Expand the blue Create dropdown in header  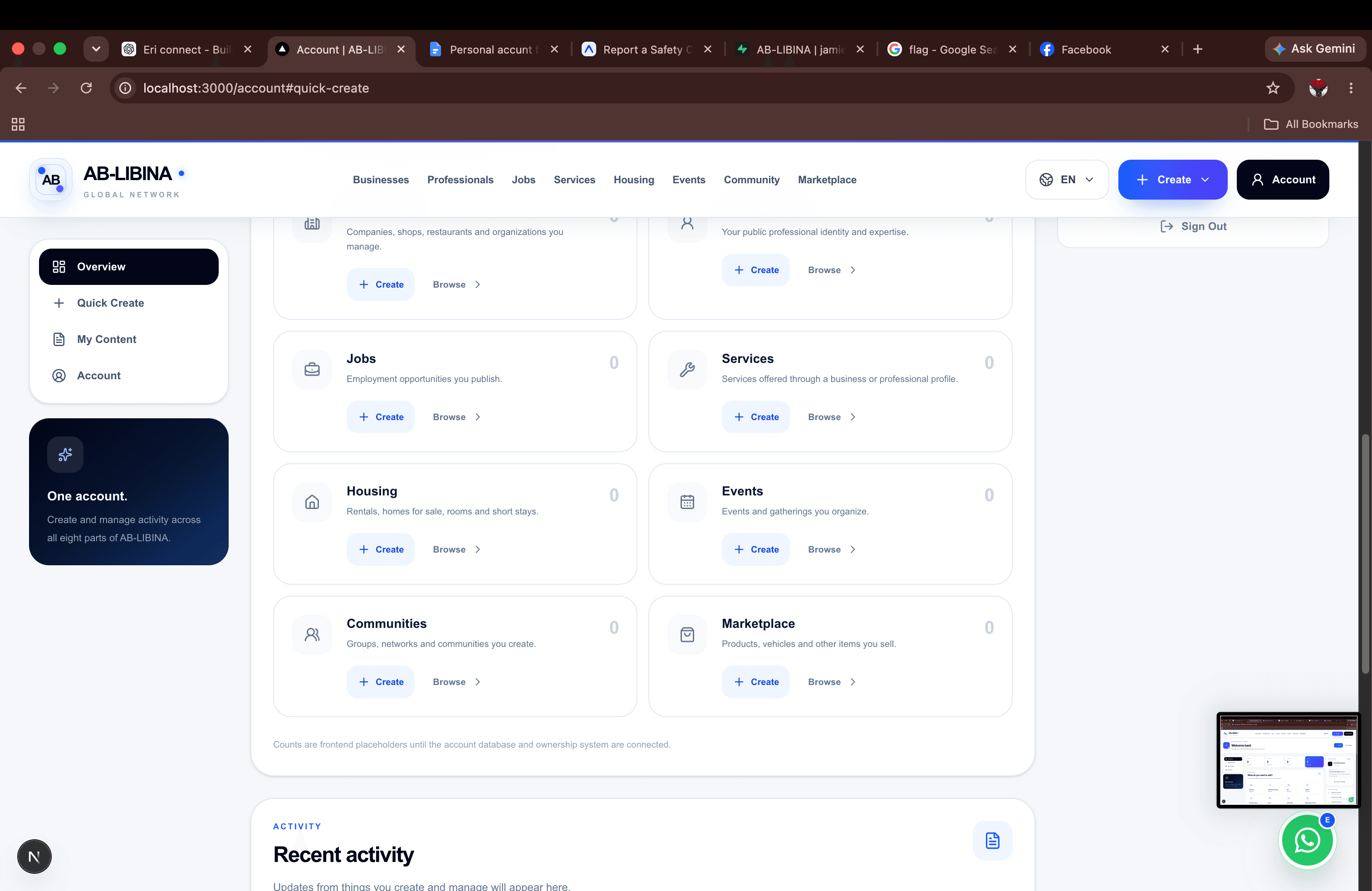click(1172, 180)
